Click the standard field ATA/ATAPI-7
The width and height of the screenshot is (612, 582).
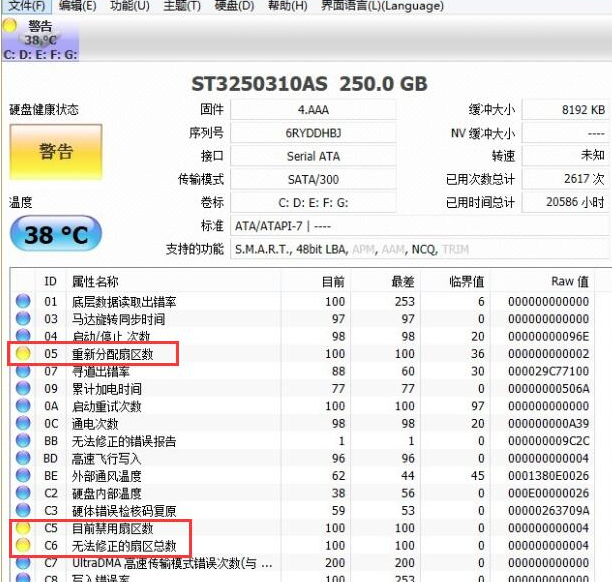coord(420,226)
